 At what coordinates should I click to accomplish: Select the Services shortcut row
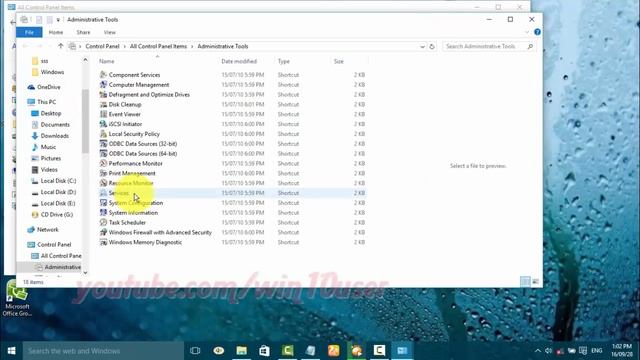pyautogui.click(x=232, y=193)
